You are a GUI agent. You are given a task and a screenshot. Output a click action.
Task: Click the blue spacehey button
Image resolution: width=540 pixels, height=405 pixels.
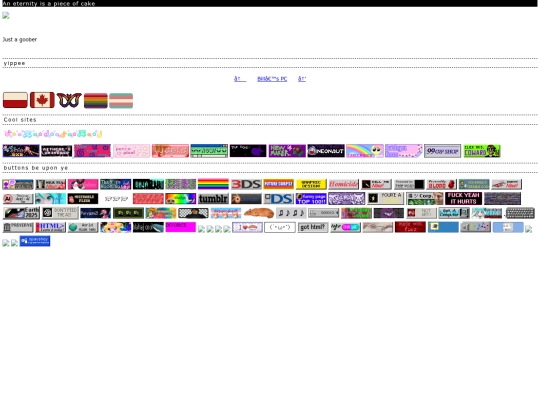coord(35,241)
